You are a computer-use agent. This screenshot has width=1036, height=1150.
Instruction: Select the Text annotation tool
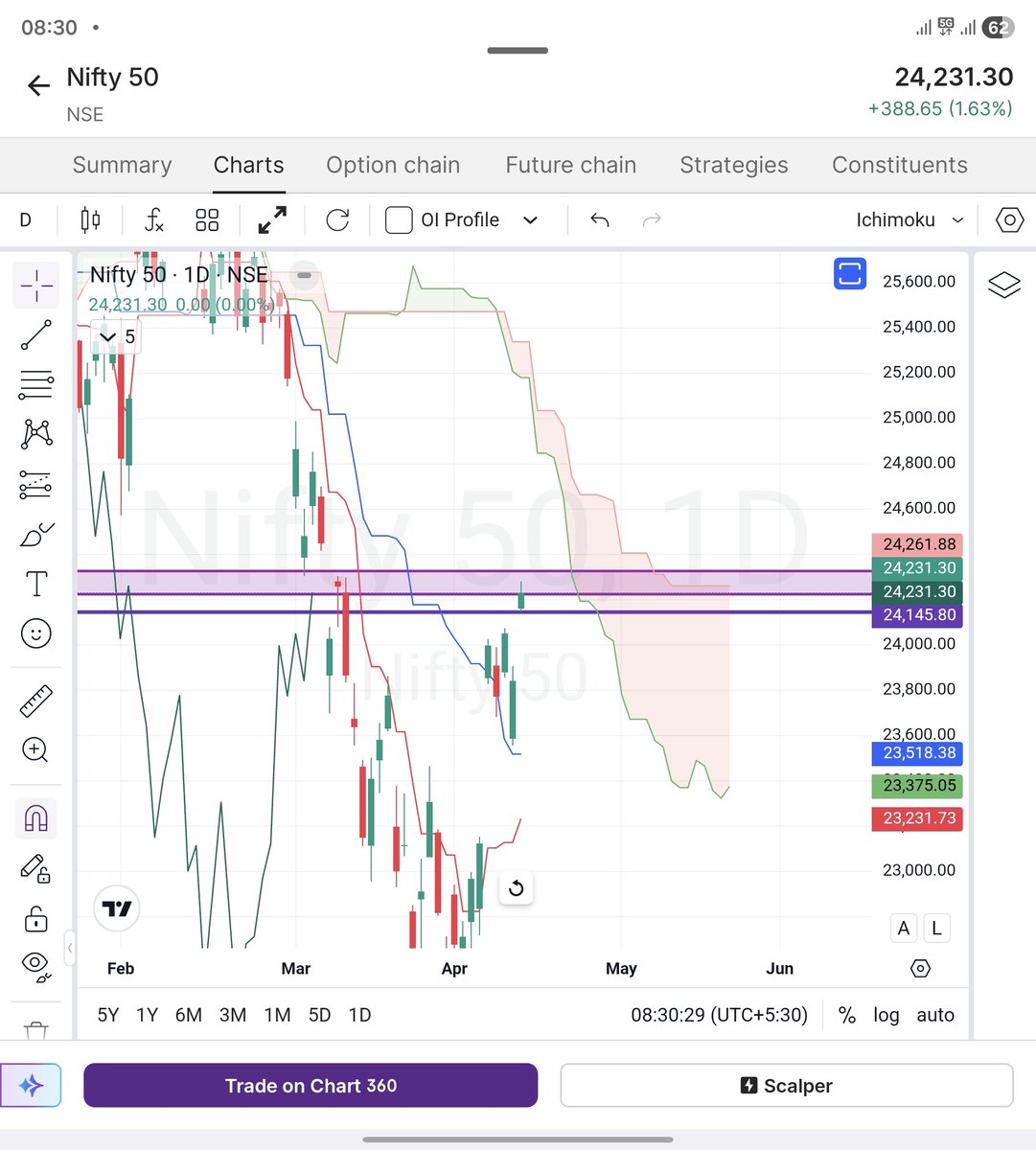coord(35,583)
